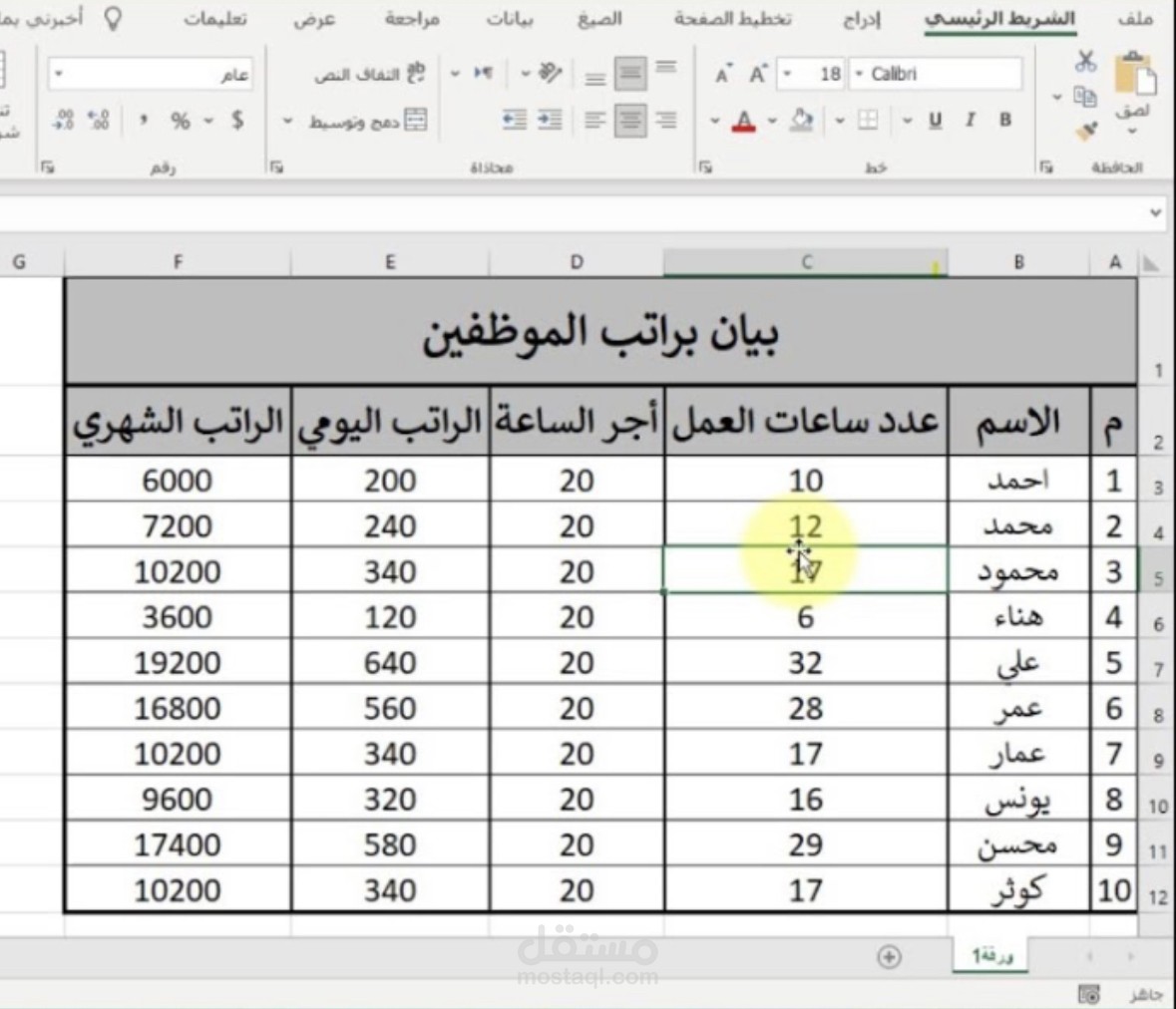The image size is (1176, 1009).
Task: Apply red font color A icon
Action: pyautogui.click(x=743, y=121)
